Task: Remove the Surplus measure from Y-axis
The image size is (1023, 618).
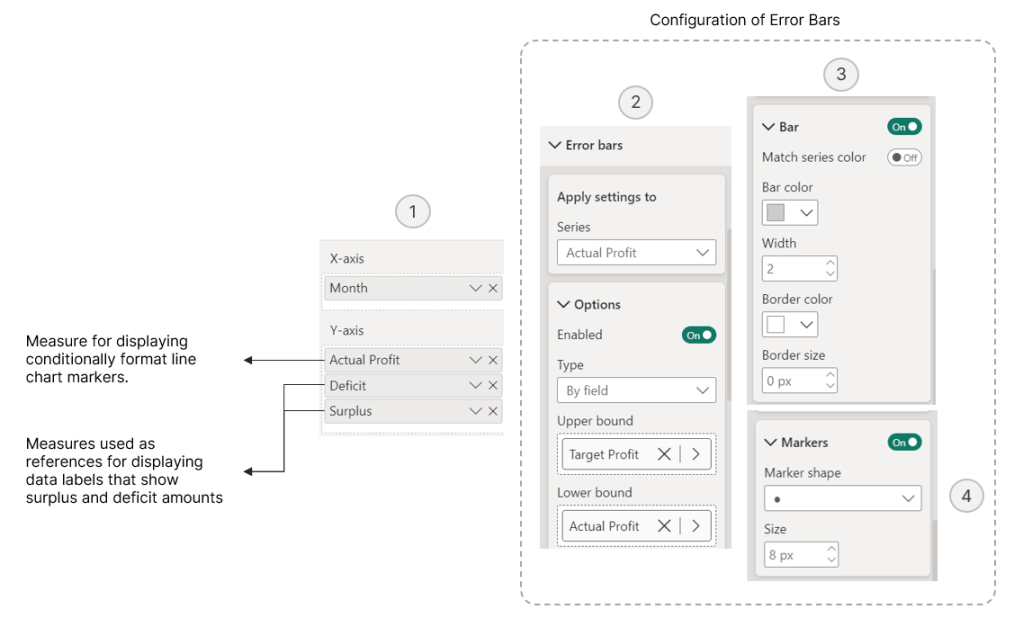Action: (492, 411)
